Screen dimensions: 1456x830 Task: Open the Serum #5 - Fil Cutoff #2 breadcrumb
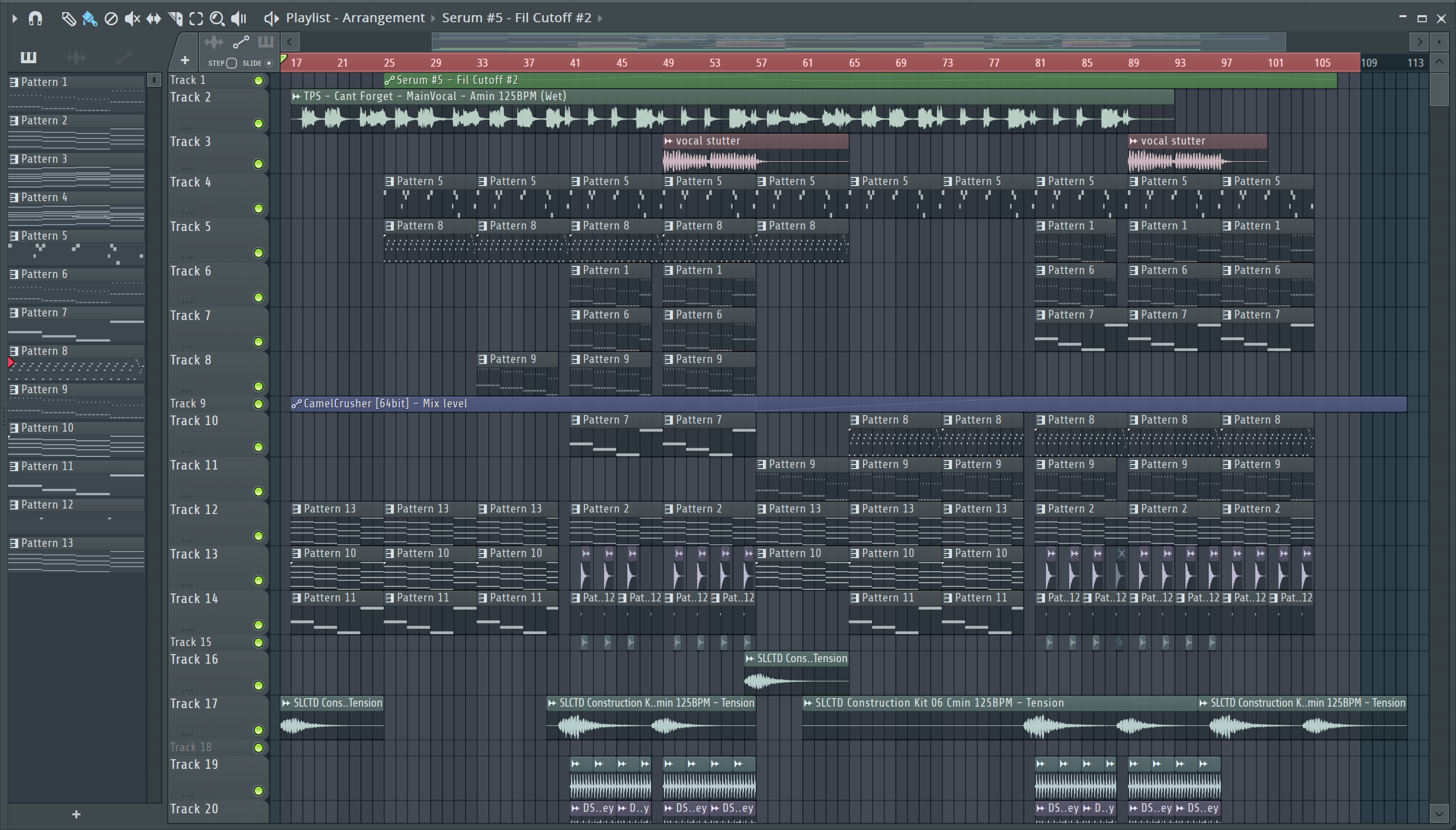click(517, 18)
